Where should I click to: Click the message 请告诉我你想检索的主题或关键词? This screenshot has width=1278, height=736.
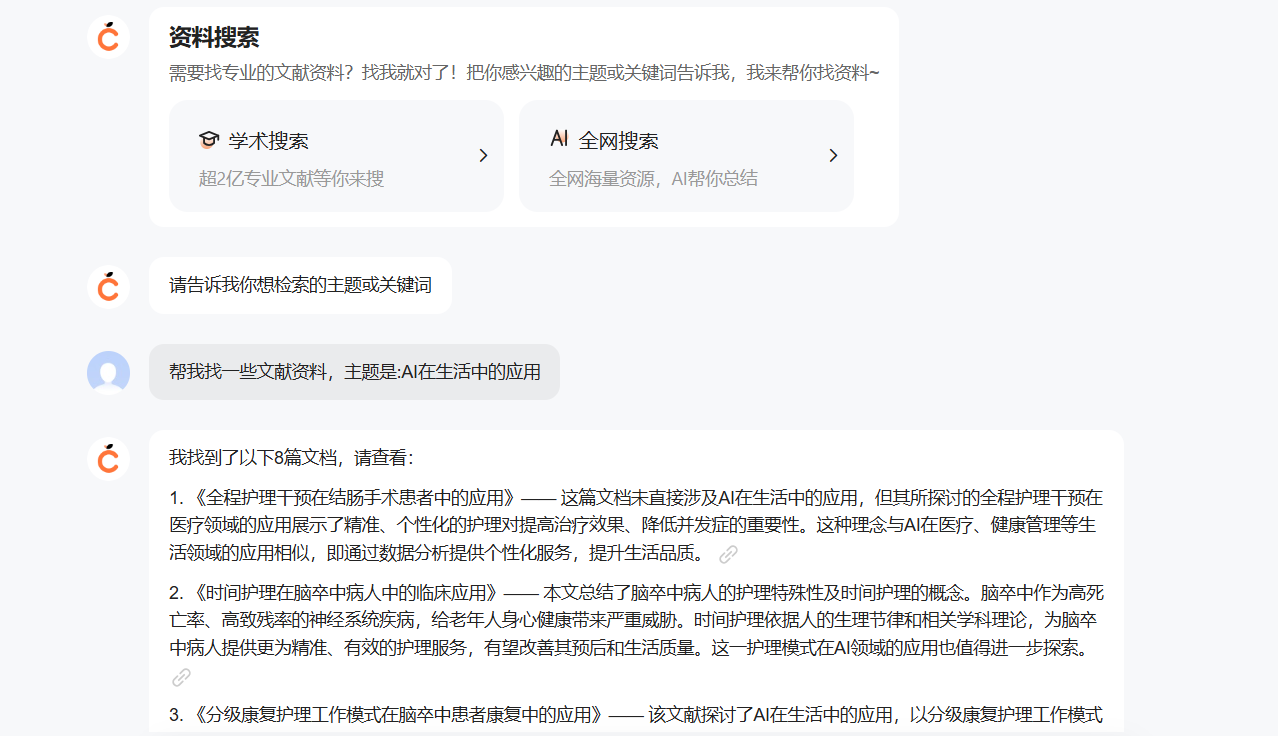pos(300,286)
